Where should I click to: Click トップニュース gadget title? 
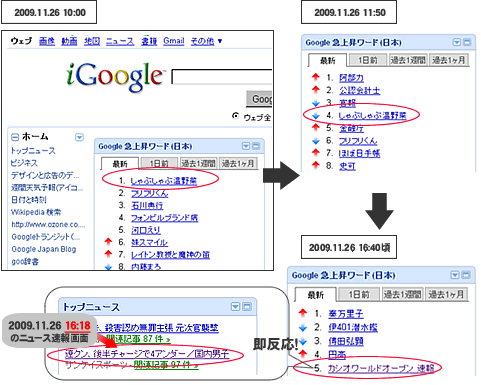[91, 307]
